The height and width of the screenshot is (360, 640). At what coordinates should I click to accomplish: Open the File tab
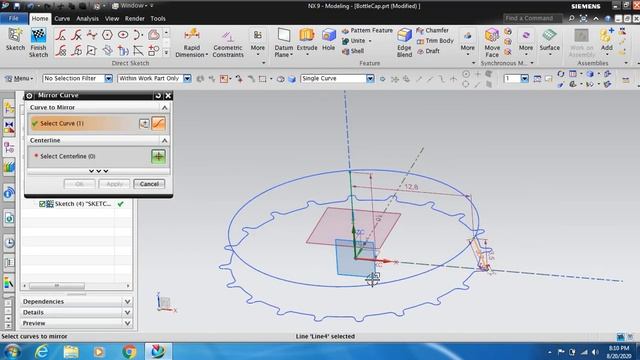[13, 18]
